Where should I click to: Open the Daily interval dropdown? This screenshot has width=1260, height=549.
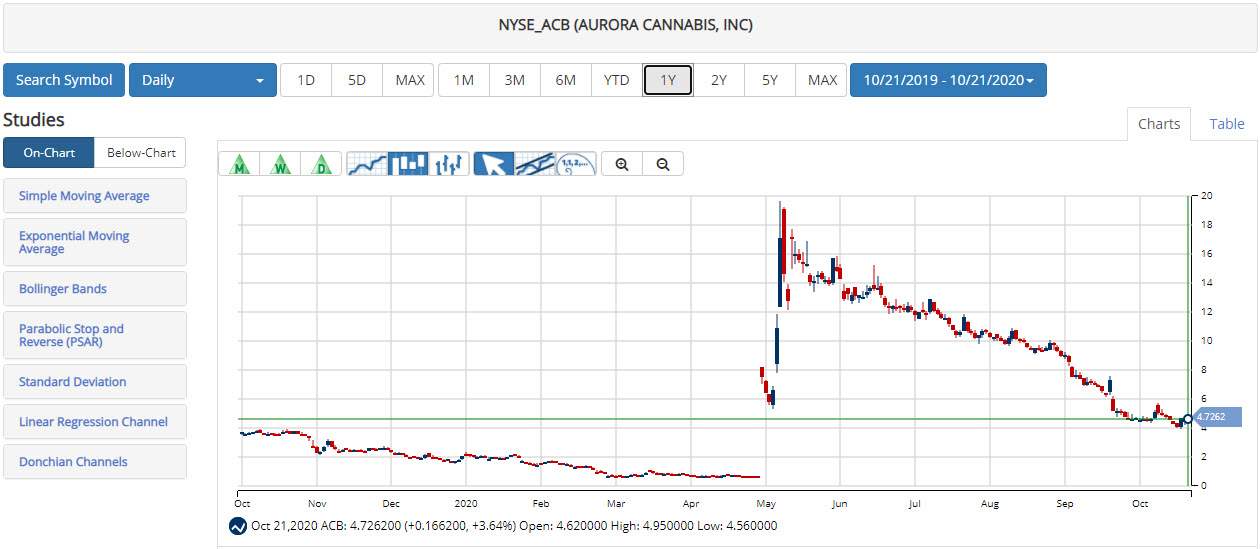point(203,80)
